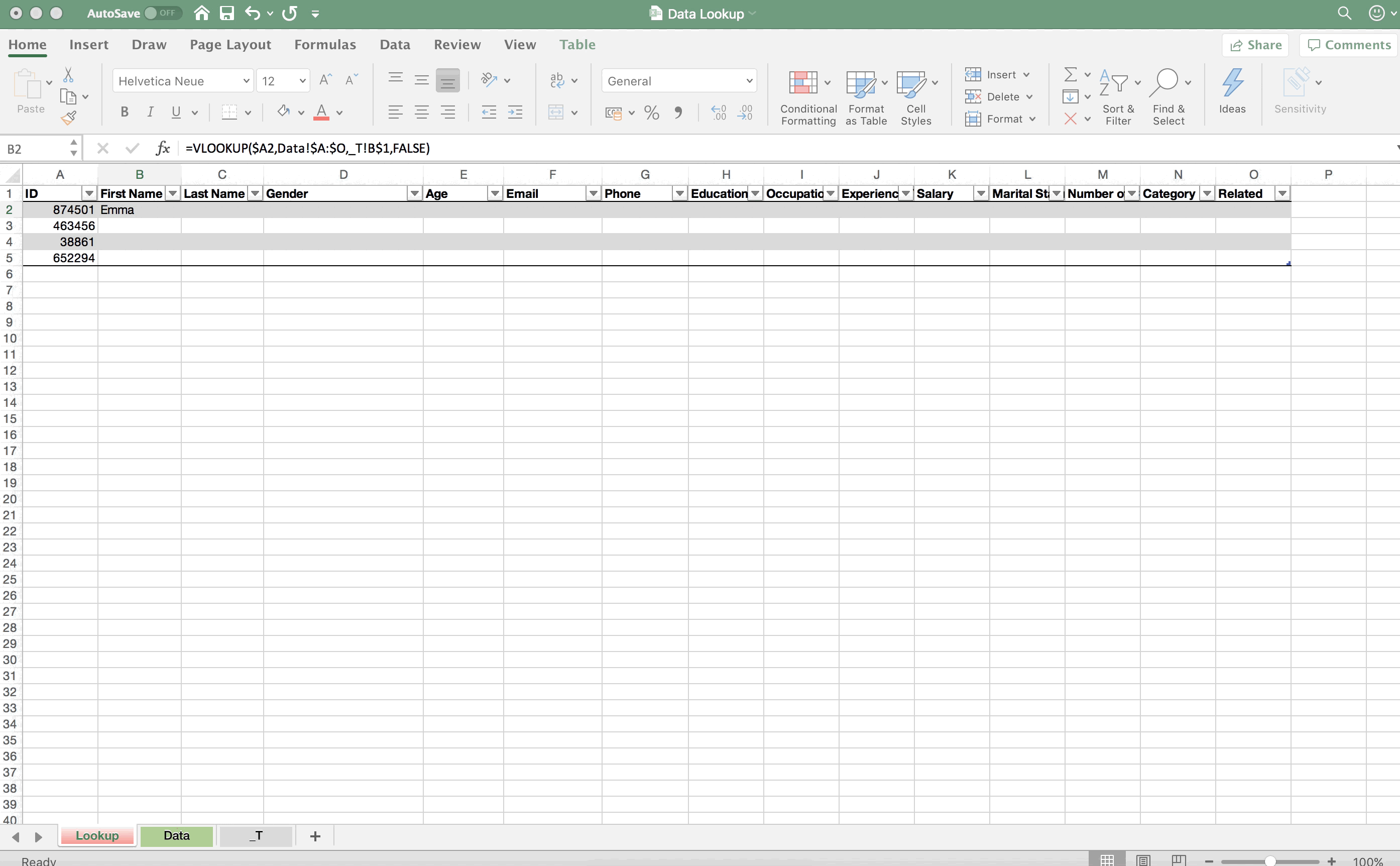
Task: Toggle Underline formatting
Action: point(176,112)
